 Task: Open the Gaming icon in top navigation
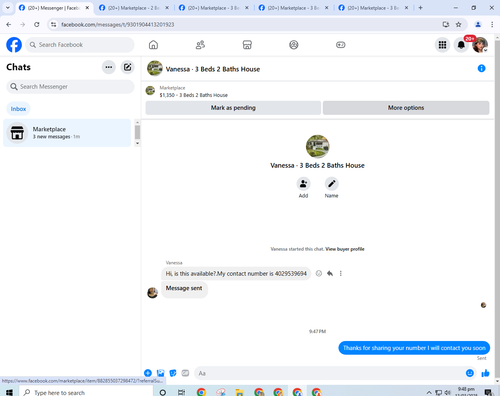tap(341, 45)
